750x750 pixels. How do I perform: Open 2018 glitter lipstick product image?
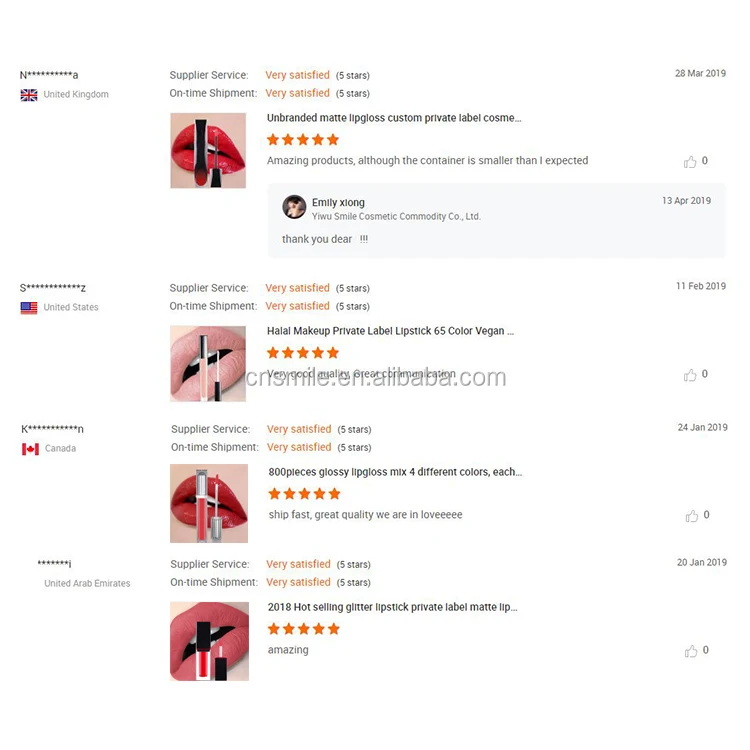tap(210, 641)
